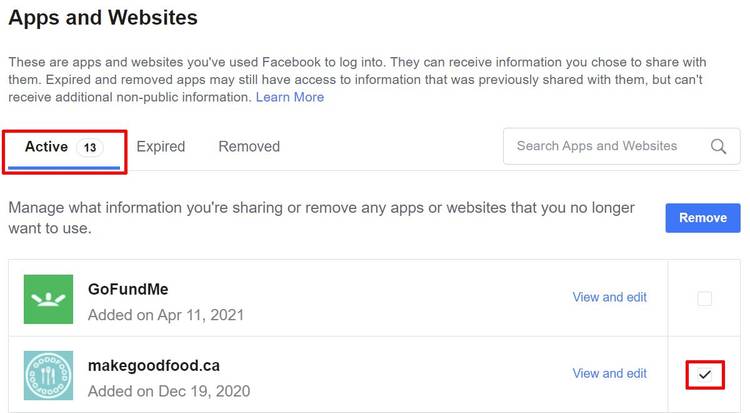Open View and edit for GoFundMe

[x=609, y=297]
